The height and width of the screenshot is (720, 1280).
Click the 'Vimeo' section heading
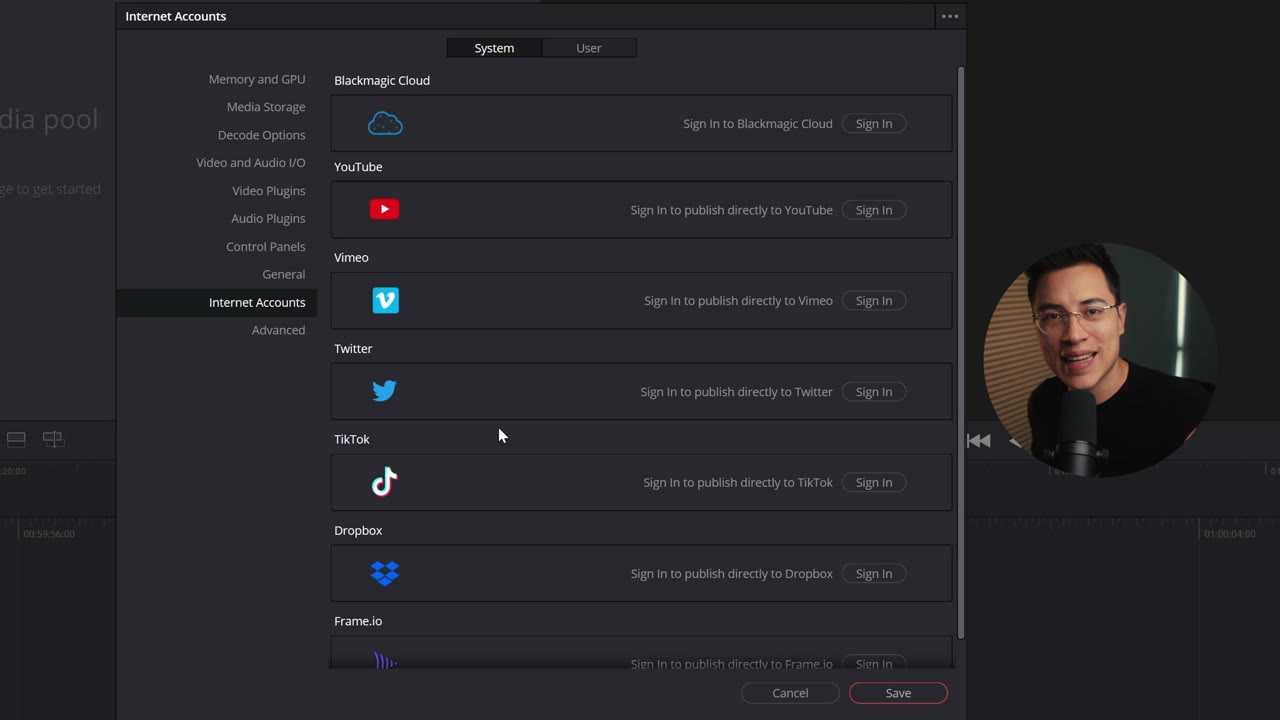[x=351, y=258]
